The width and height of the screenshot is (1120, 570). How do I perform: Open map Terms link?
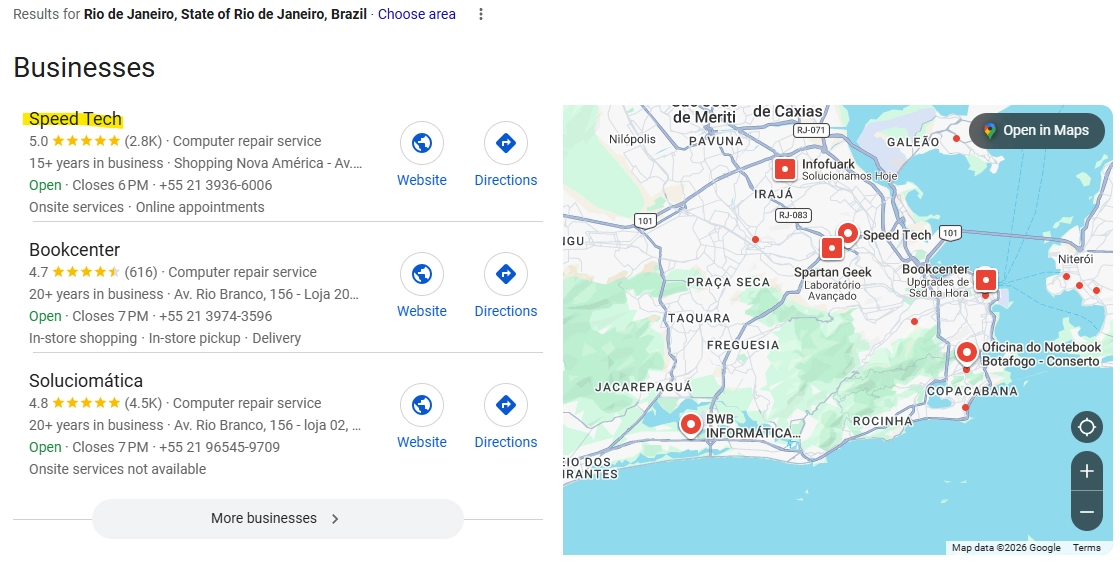pyautogui.click(x=1086, y=548)
